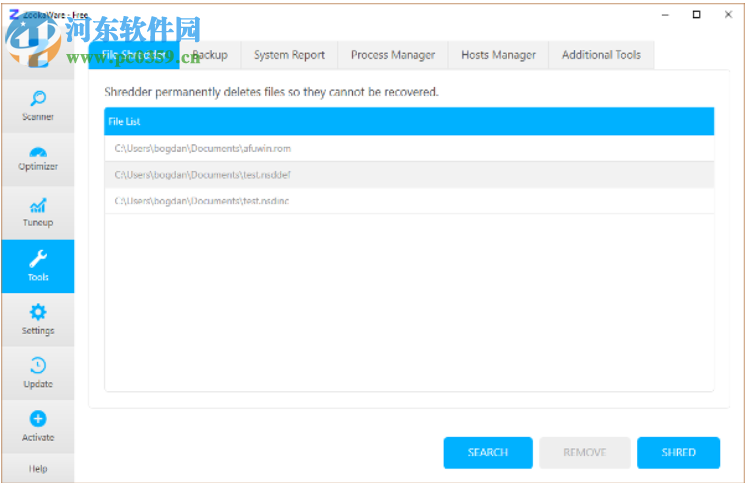
Task: Click the File List column header
Action: pyautogui.click(x=409, y=121)
